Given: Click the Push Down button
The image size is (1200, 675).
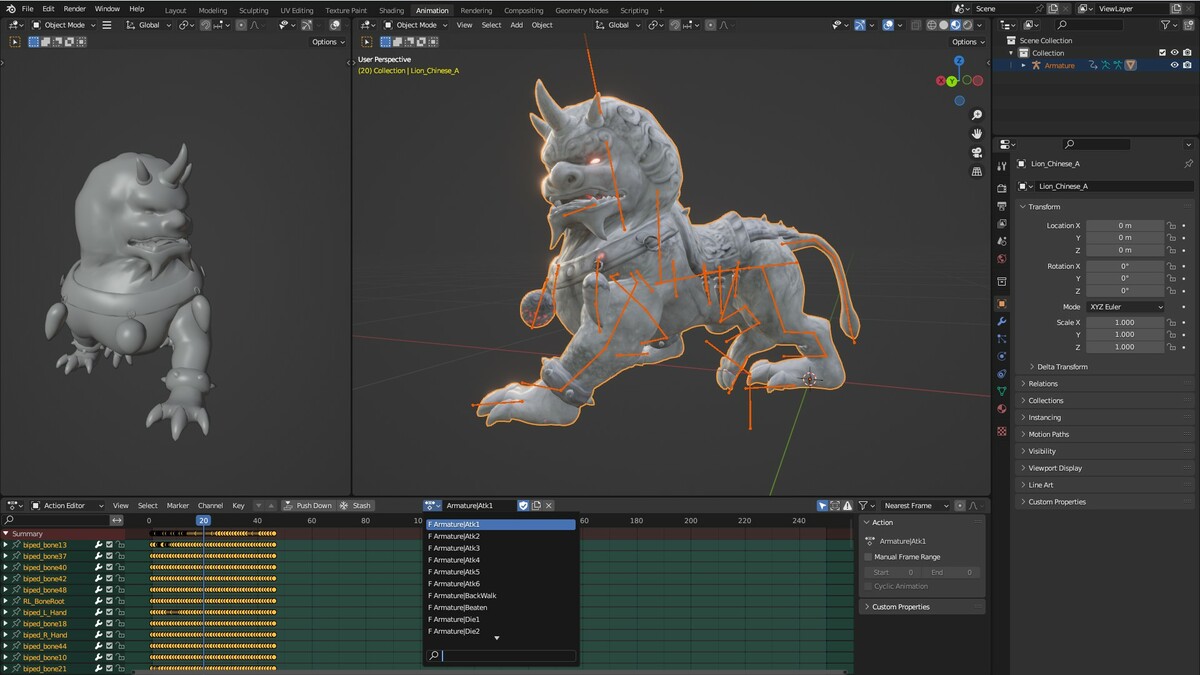Looking at the screenshot, I should click(x=308, y=506).
